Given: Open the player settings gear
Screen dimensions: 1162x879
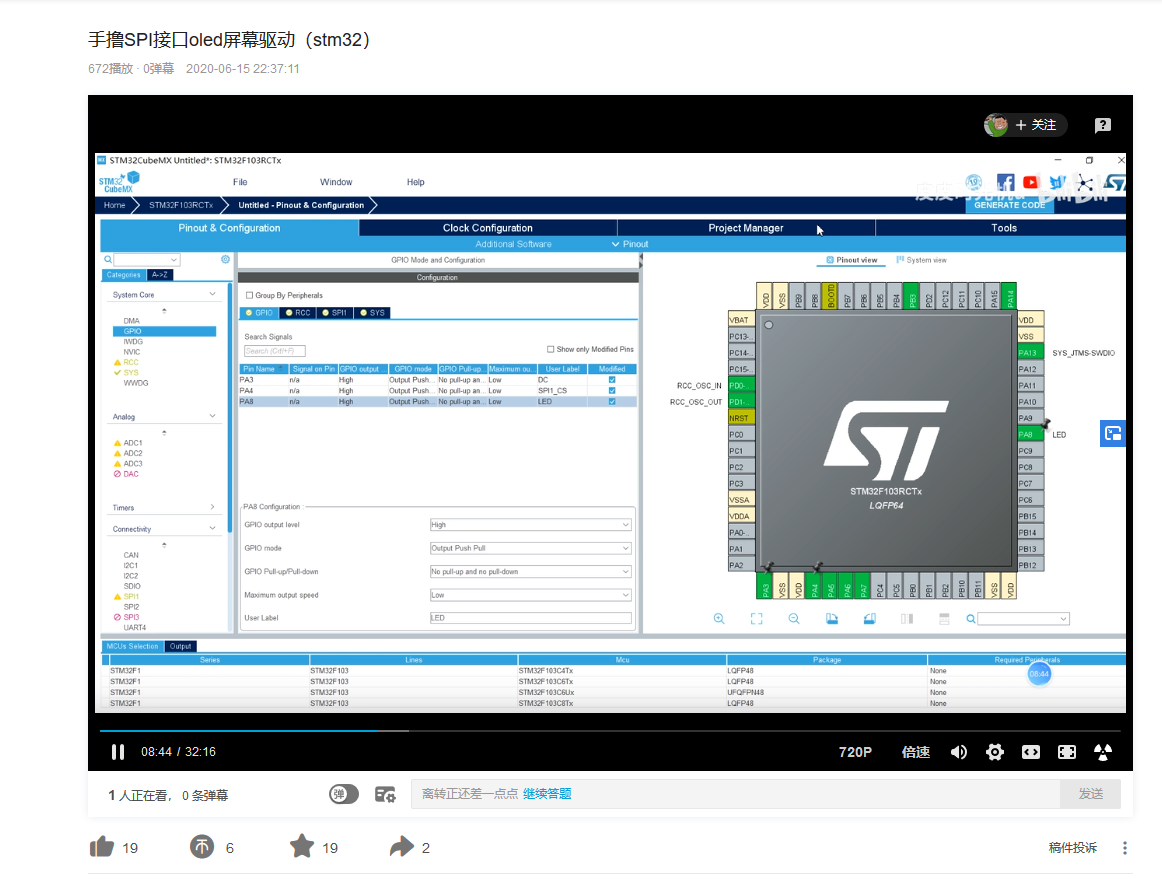Looking at the screenshot, I should click(995, 752).
